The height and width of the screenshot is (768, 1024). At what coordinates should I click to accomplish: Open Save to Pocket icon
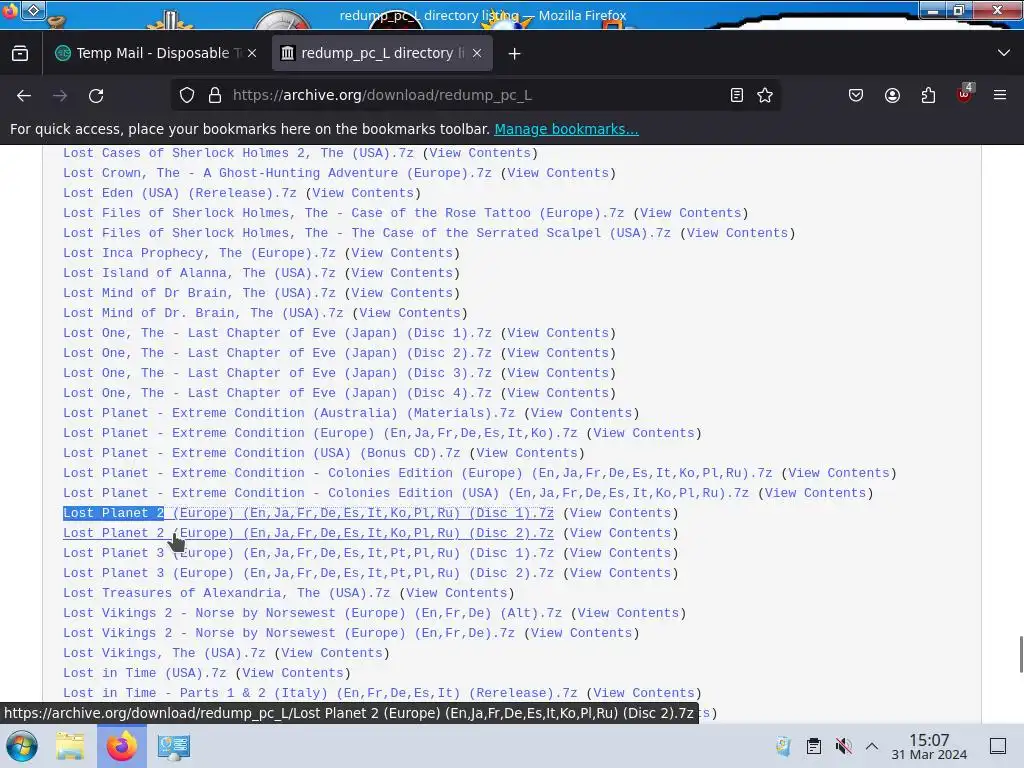tap(856, 95)
